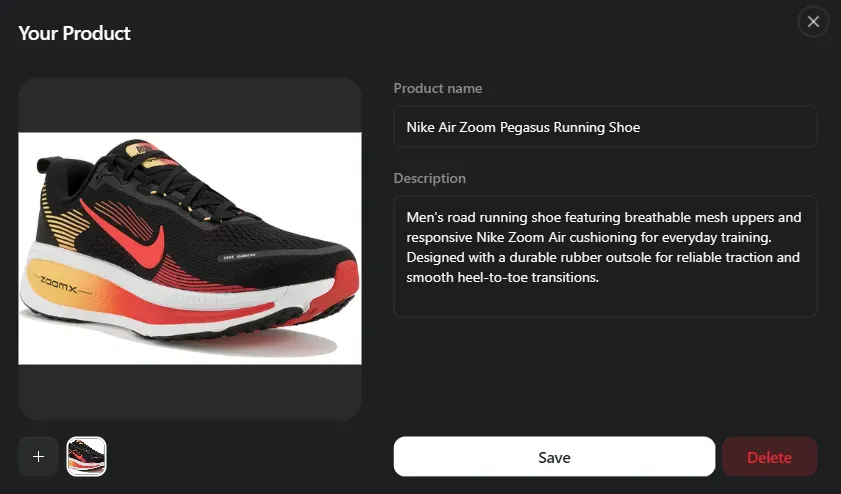This screenshot has width=841, height=494.
Task: Click the ZoomX logo on shoe midsole
Action: 58,285
